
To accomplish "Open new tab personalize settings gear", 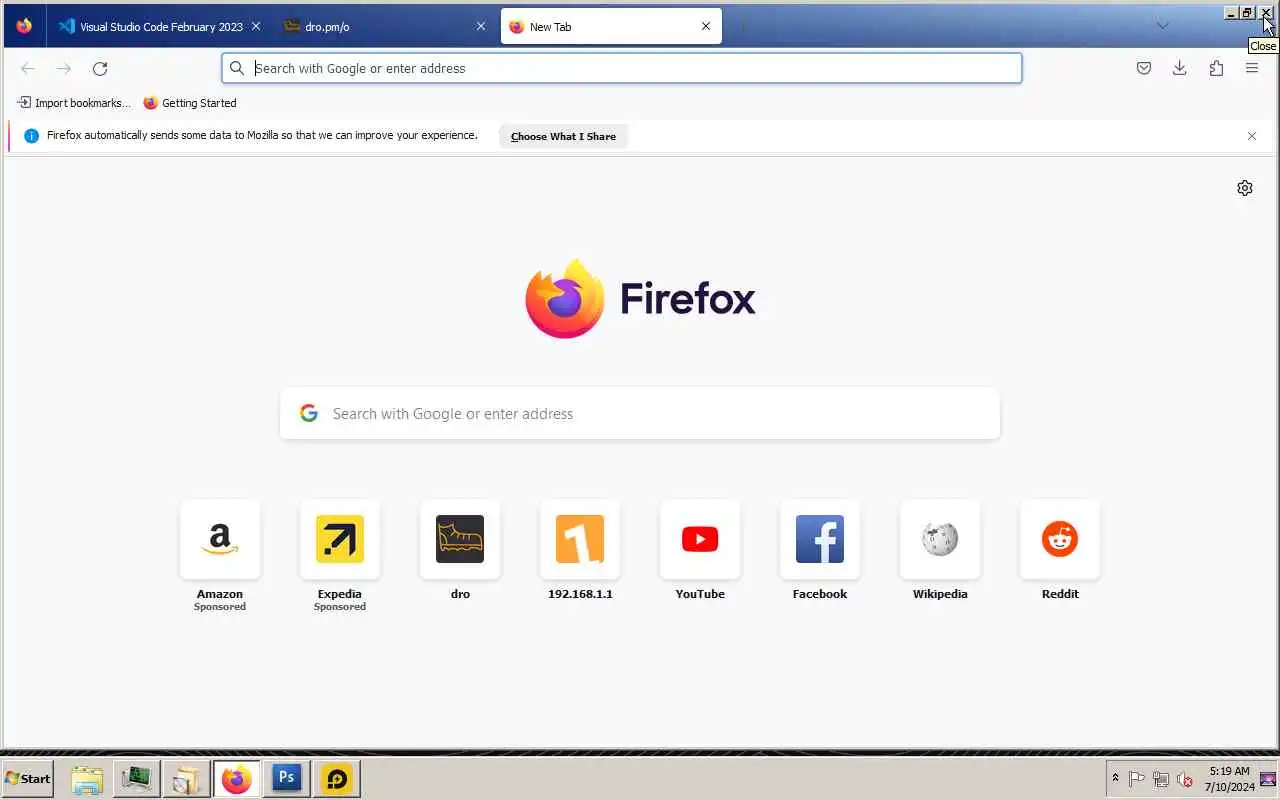I will [1245, 188].
